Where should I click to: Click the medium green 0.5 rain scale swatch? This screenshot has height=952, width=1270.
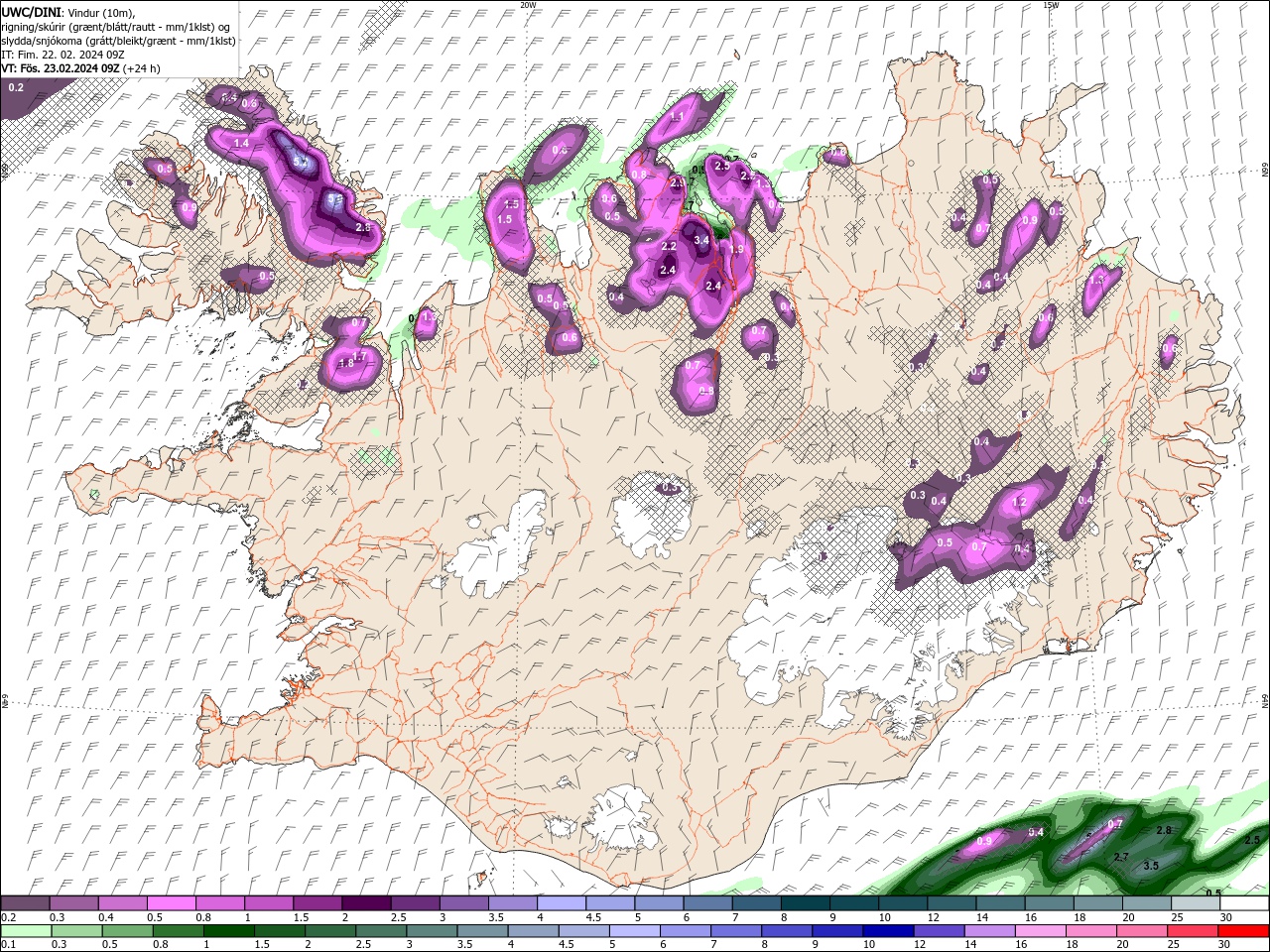[128, 931]
